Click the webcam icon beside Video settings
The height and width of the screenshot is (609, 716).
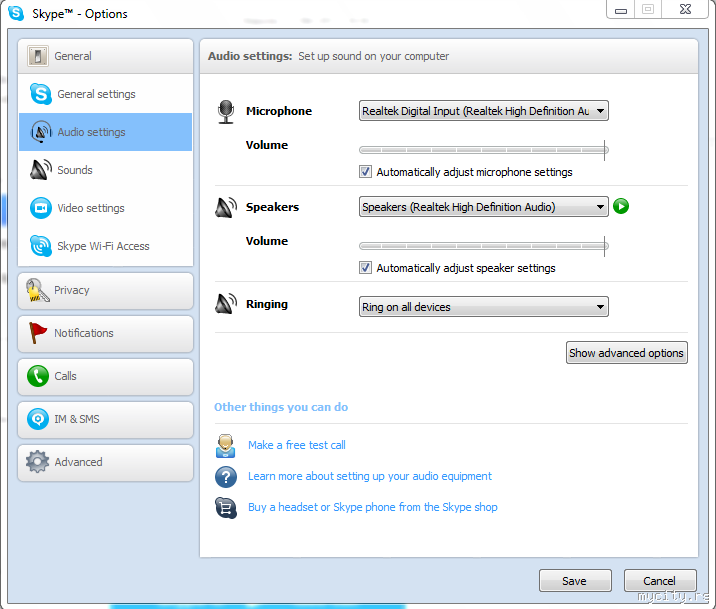coord(41,208)
